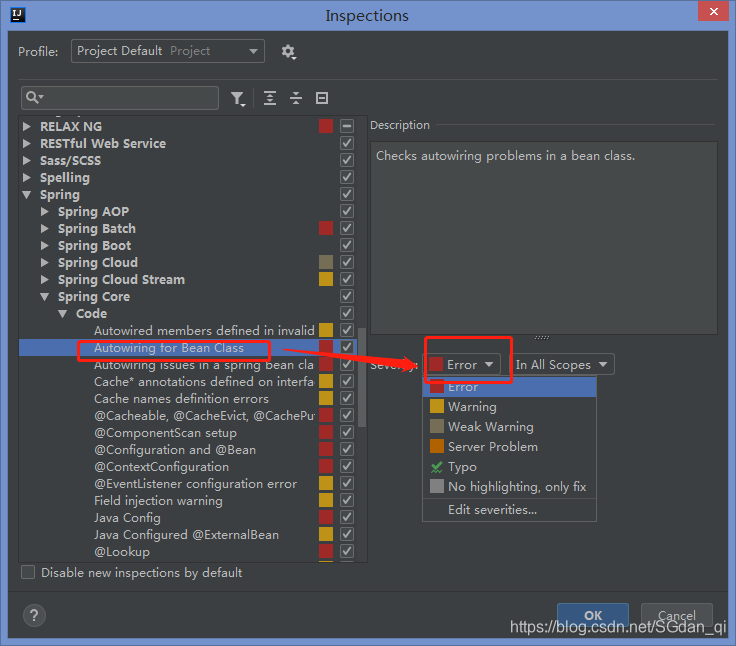This screenshot has width=736, height=646.
Task: Click the inspection tree vertical scrollbar
Action: click(x=362, y=377)
